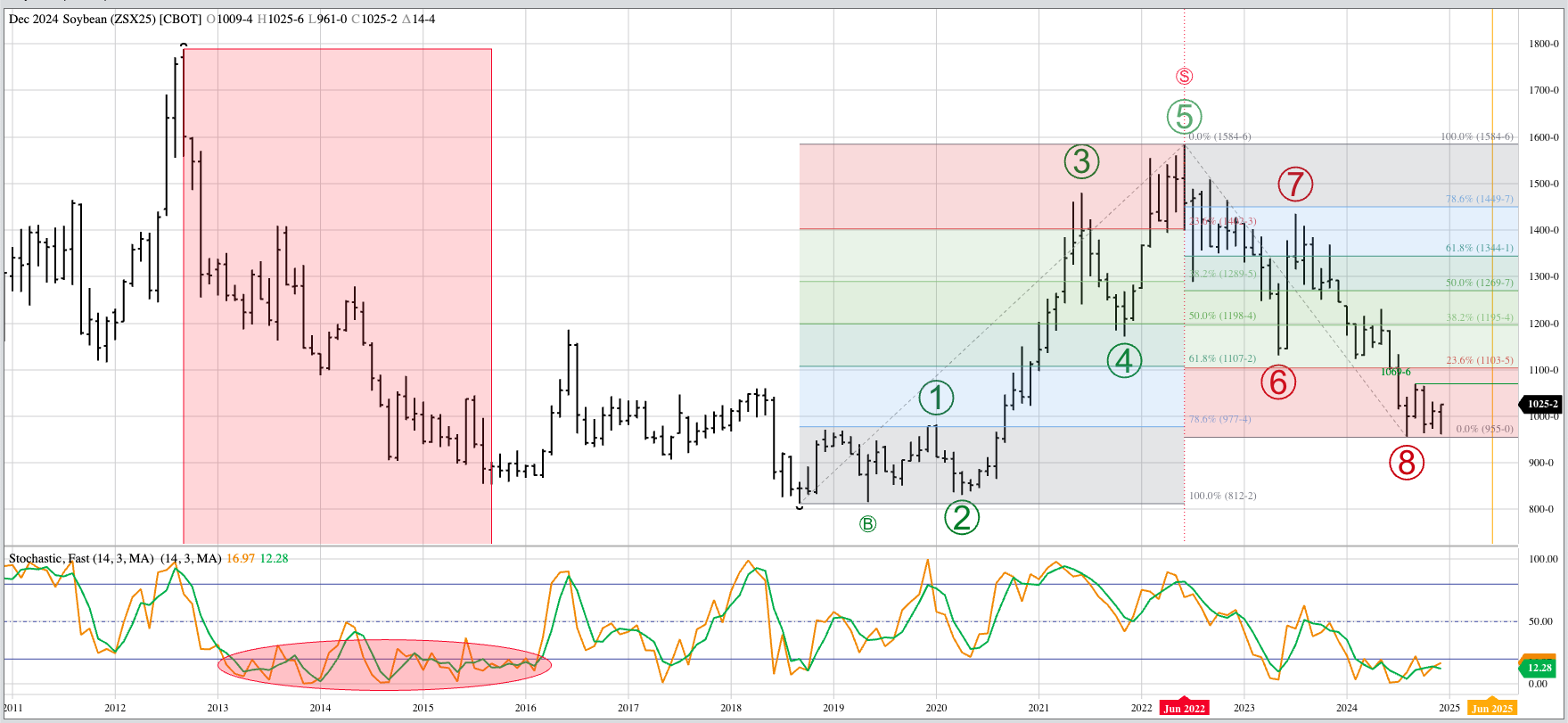Click the 100.0% (812-2) retracement label
1568x723 pixels.
tap(1222, 496)
